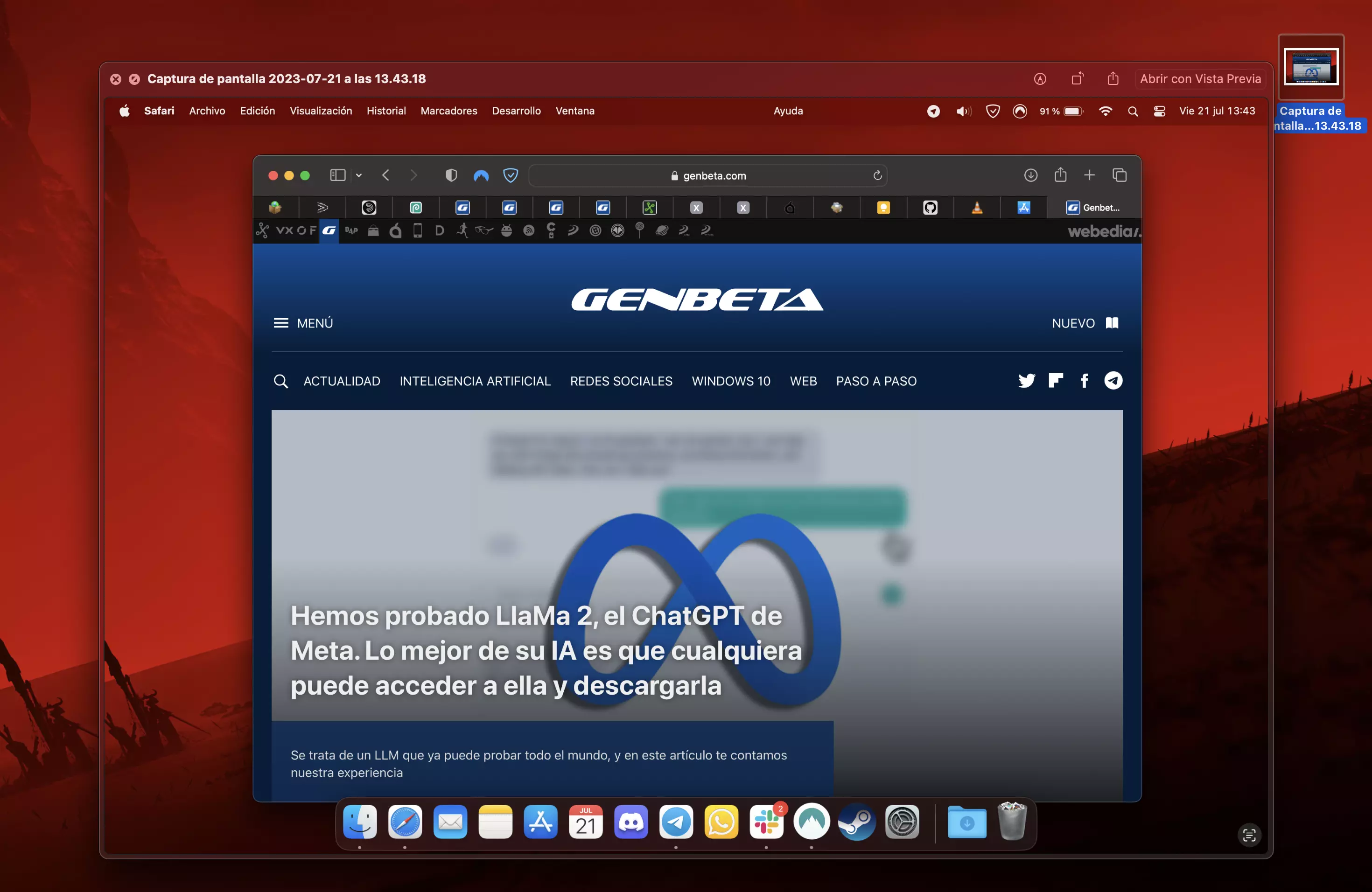
Task: Click the Safari back arrow
Action: (385, 175)
